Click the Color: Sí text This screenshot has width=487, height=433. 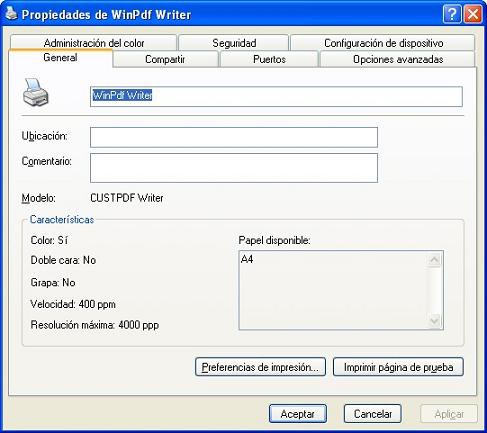[x=49, y=240]
